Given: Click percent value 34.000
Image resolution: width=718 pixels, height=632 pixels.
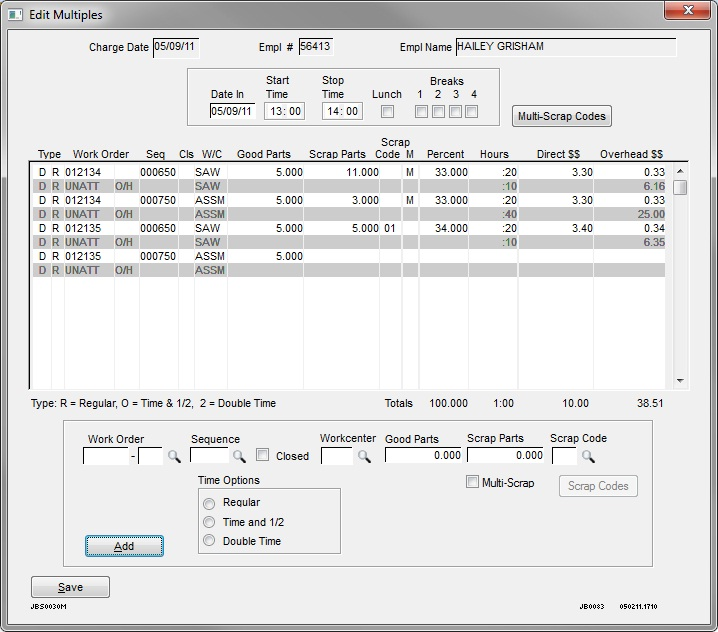Looking at the screenshot, I should click(x=451, y=228).
